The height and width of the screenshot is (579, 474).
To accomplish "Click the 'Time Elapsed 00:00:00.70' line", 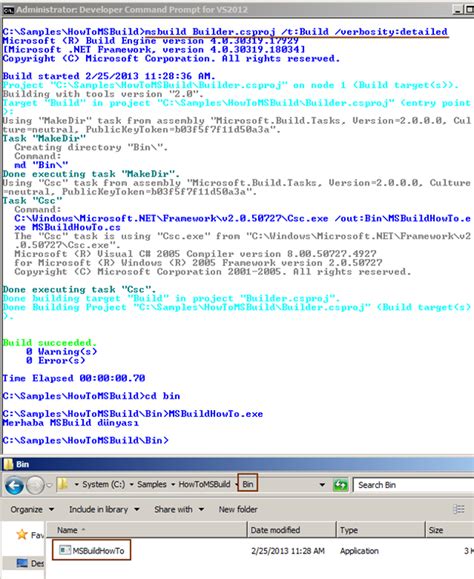I will tap(74, 378).
